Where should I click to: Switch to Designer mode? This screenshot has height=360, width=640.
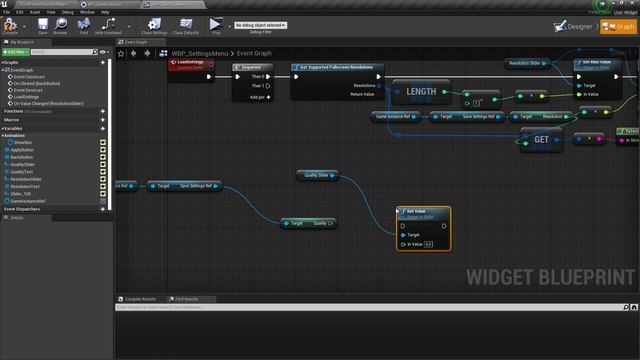pos(573,27)
